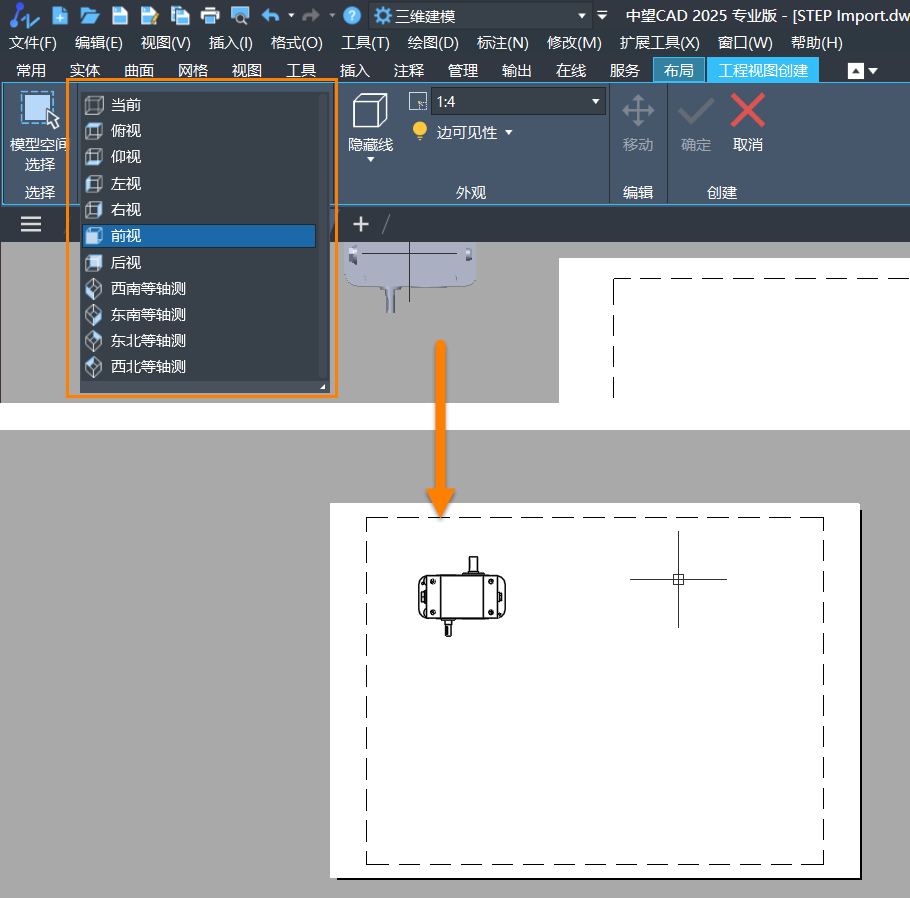
Task: Select 俯视 (top view) from view list
Action: pos(126,131)
